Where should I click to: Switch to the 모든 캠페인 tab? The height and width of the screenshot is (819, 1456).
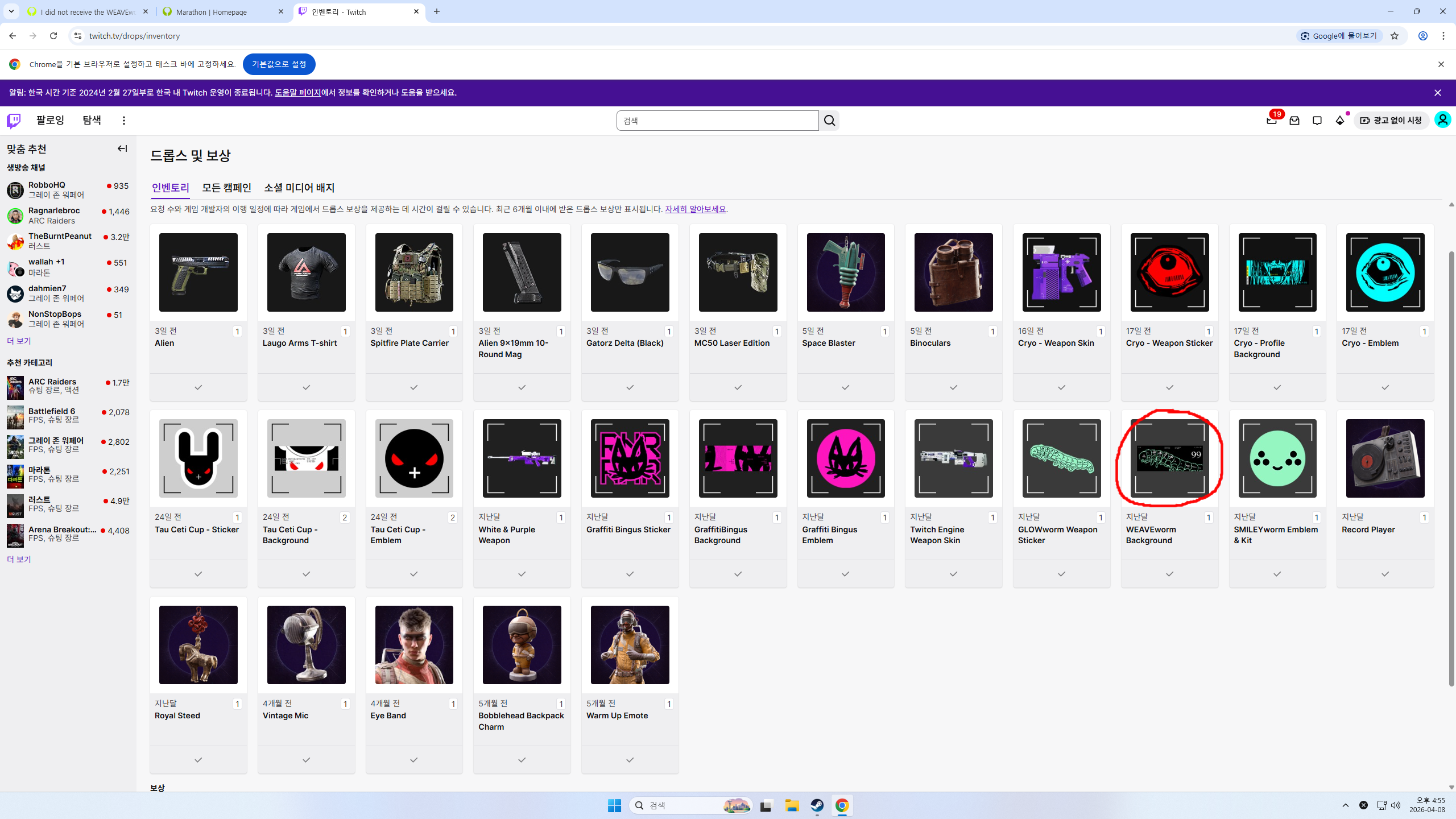point(226,188)
